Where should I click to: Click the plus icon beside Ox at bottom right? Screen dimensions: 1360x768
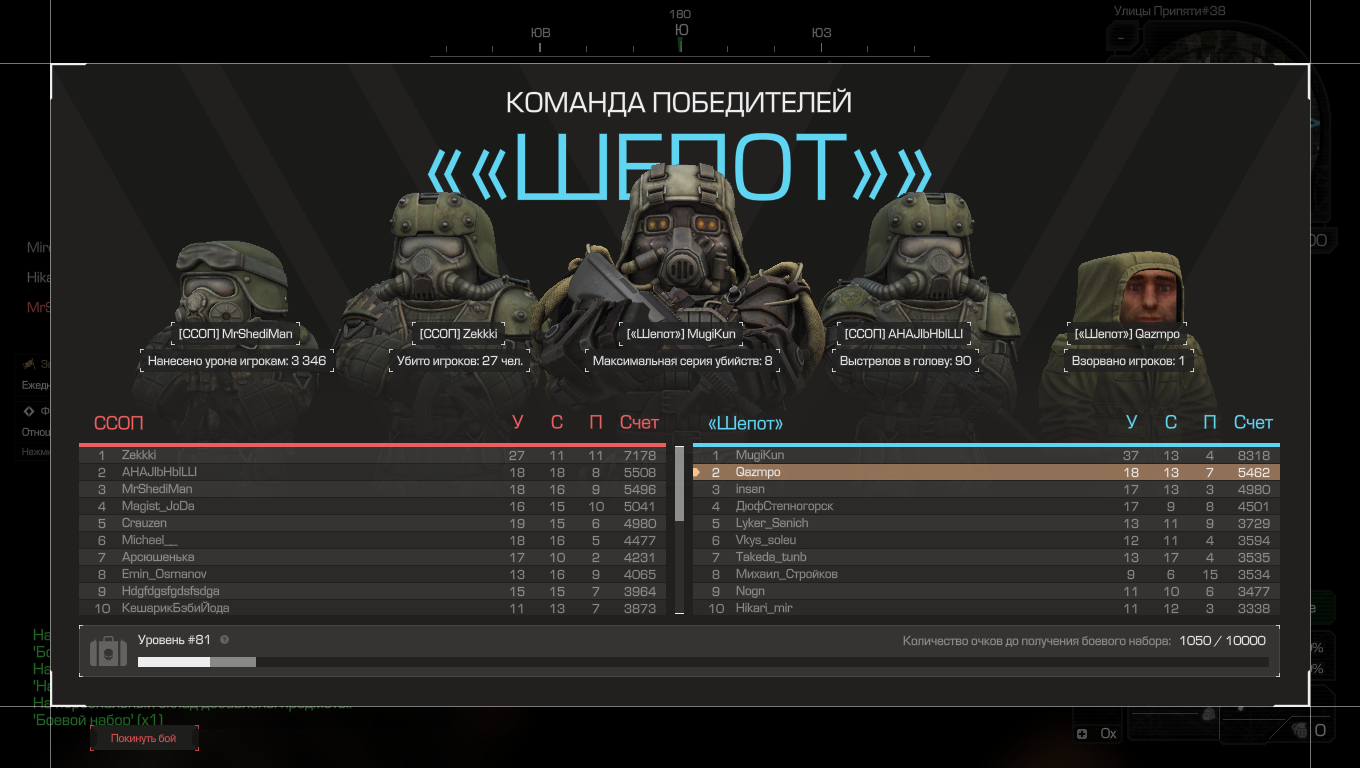1082,734
